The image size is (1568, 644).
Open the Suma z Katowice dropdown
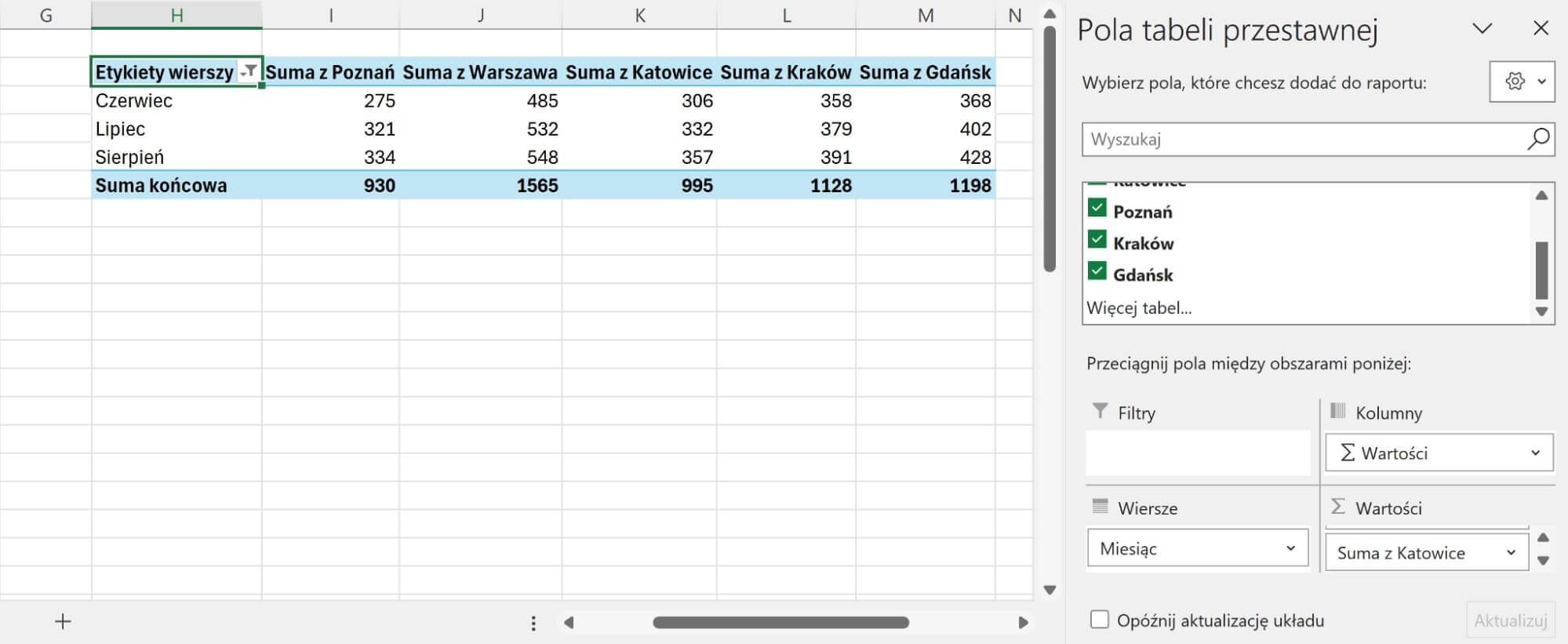(x=1511, y=553)
